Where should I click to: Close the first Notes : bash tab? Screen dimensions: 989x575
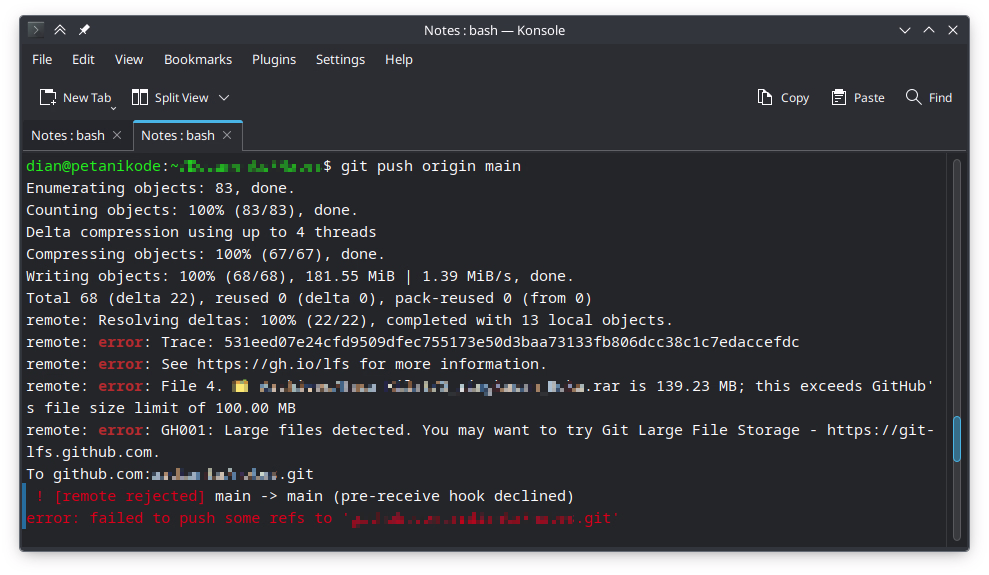[117, 136]
